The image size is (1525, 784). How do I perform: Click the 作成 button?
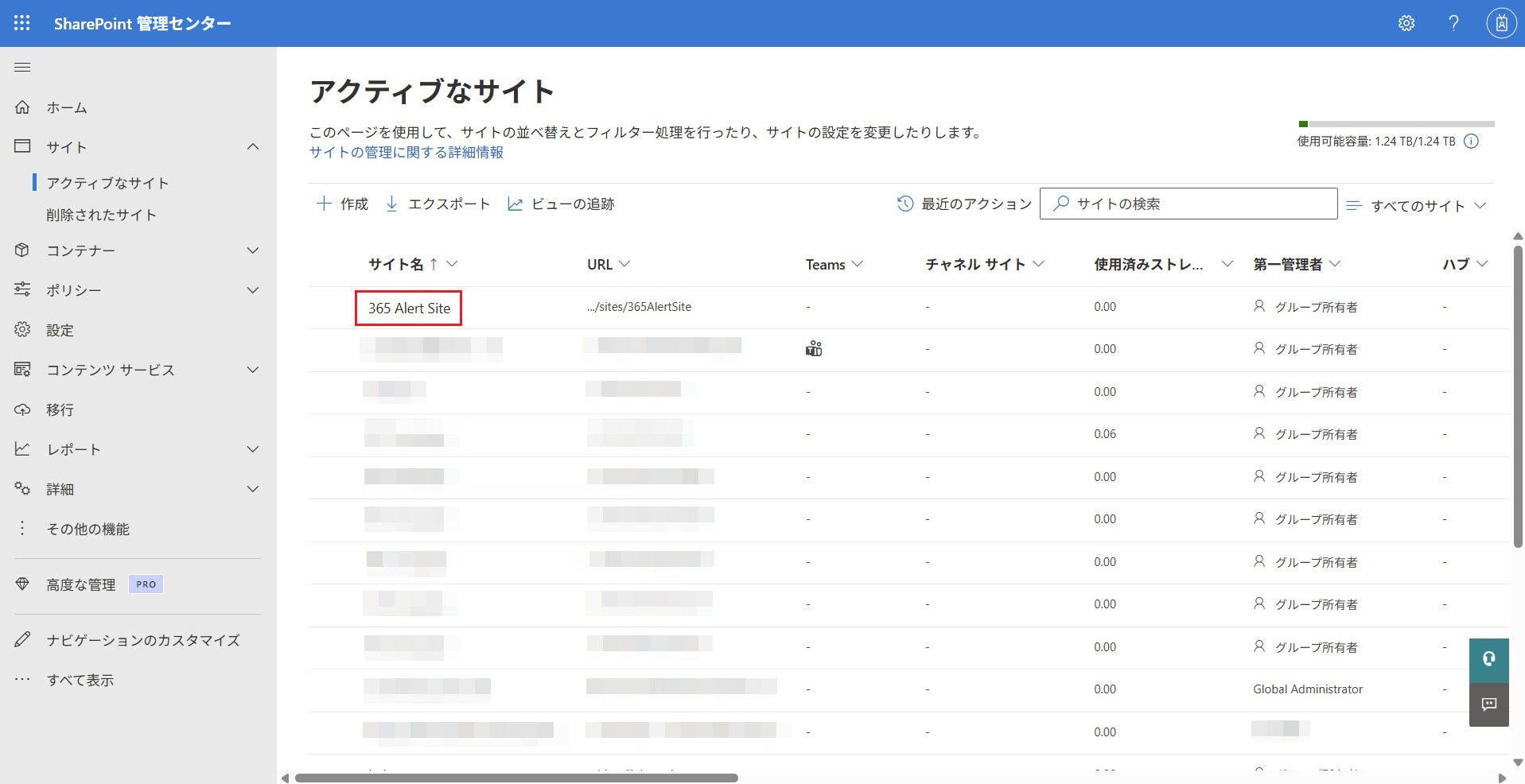point(343,204)
